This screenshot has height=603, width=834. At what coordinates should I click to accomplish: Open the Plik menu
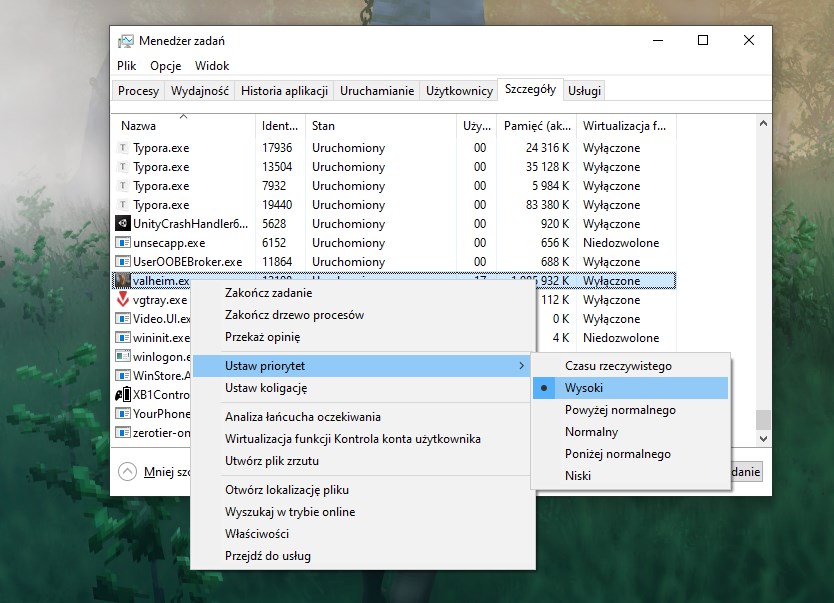click(127, 66)
